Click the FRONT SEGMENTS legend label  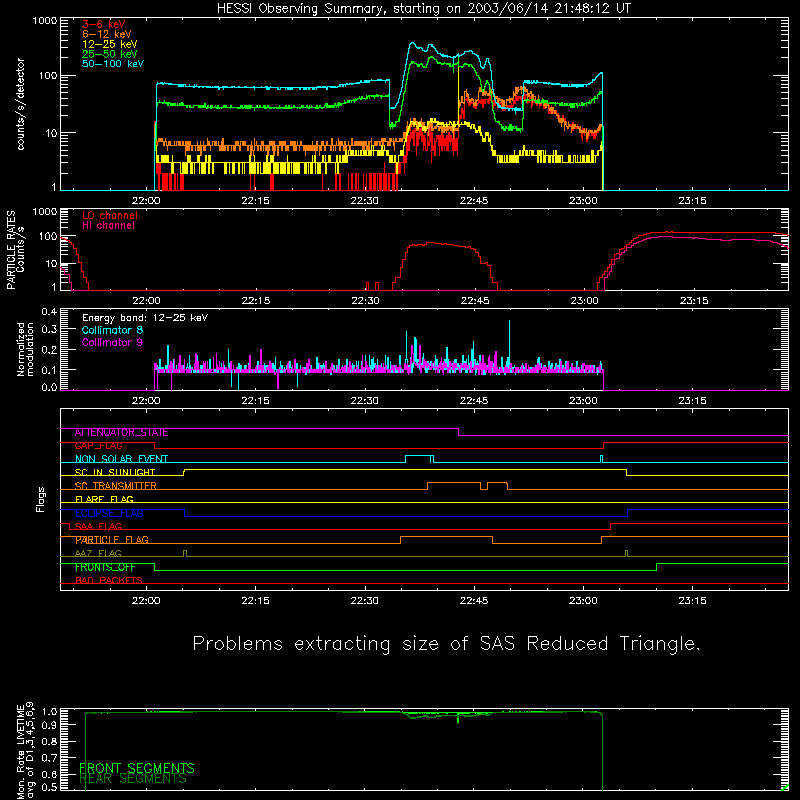pyautogui.click(x=137, y=768)
